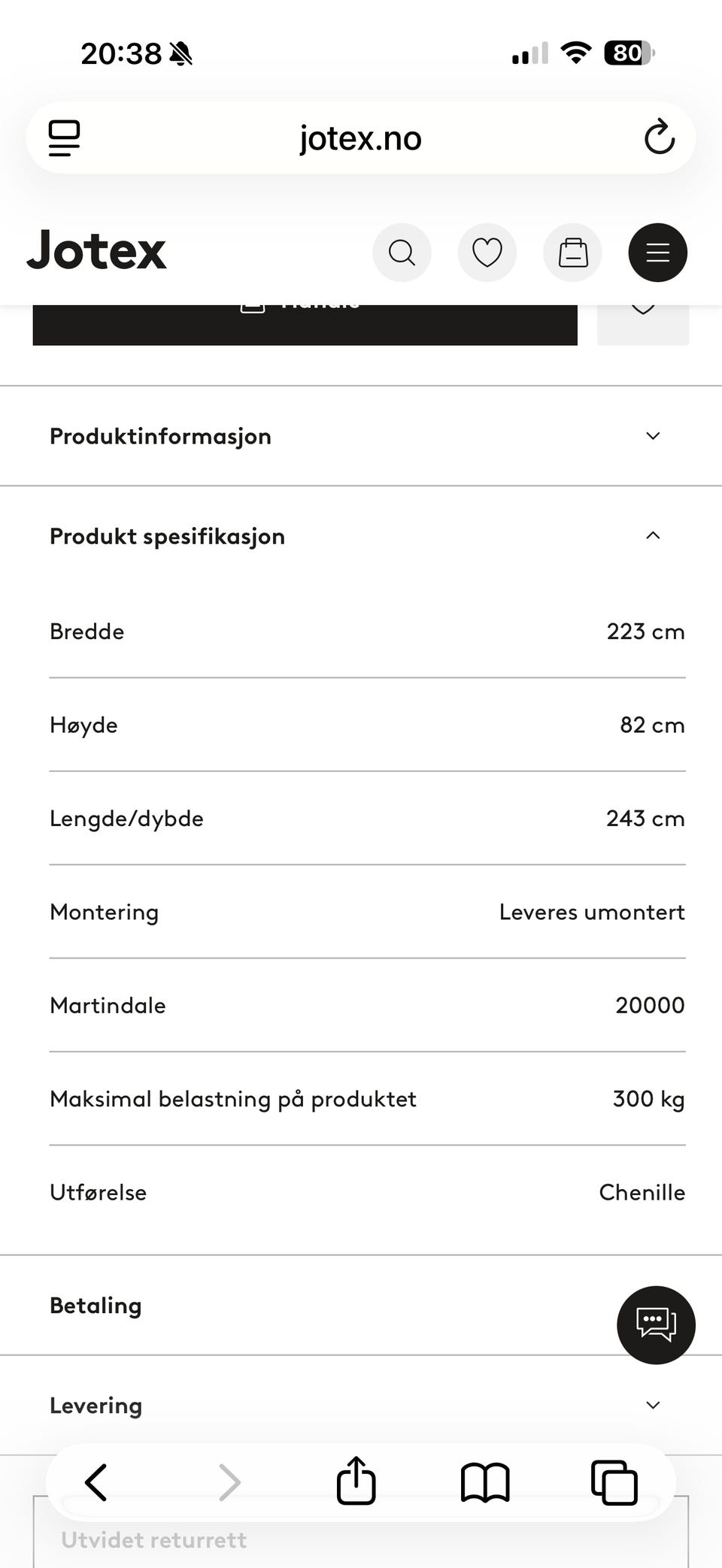
Task: Click the Jotex logo
Action: 96,251
